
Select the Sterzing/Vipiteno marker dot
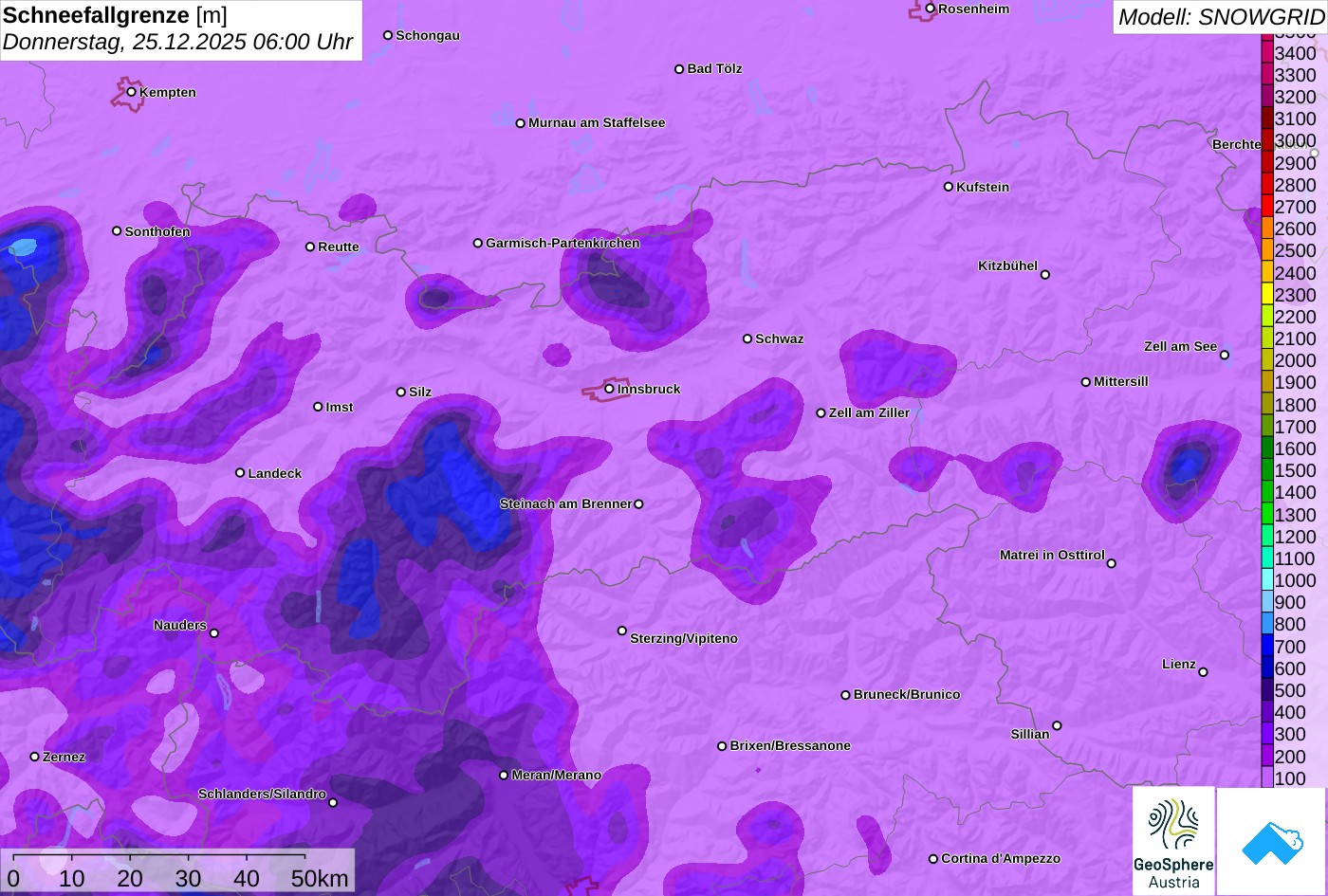[x=622, y=631]
